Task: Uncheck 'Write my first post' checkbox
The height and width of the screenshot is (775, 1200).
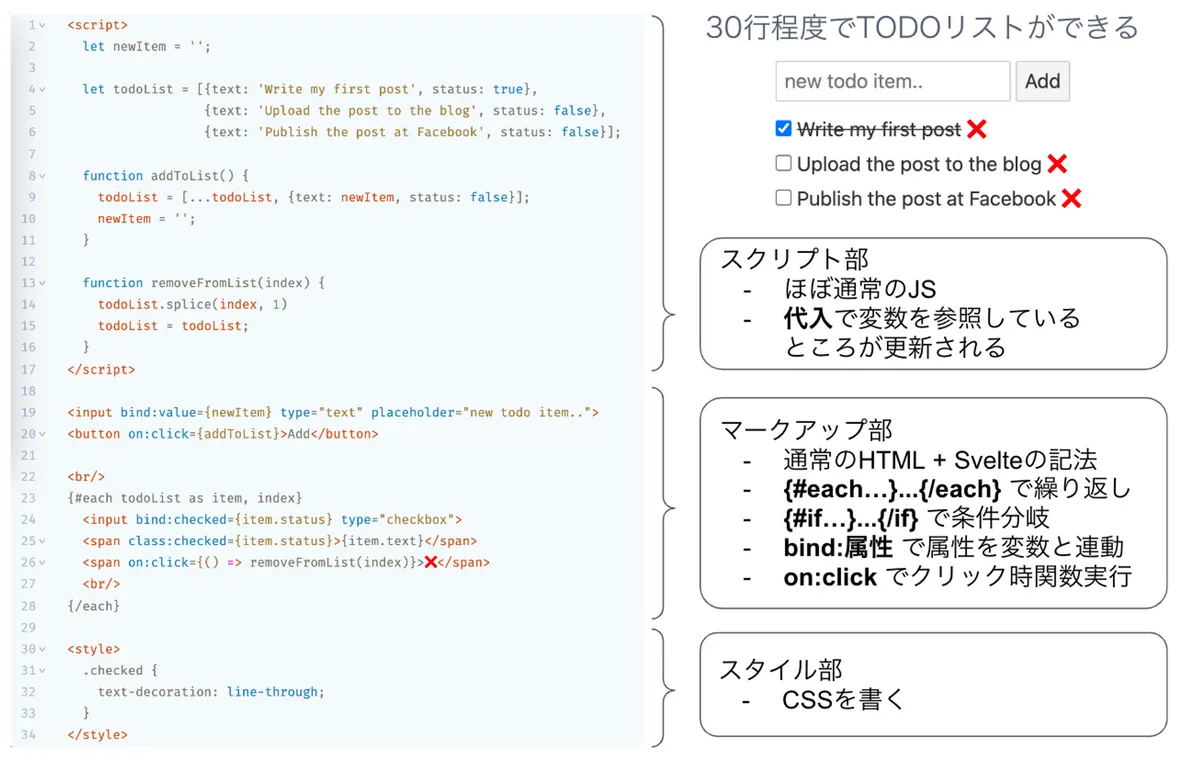Action: pos(783,129)
